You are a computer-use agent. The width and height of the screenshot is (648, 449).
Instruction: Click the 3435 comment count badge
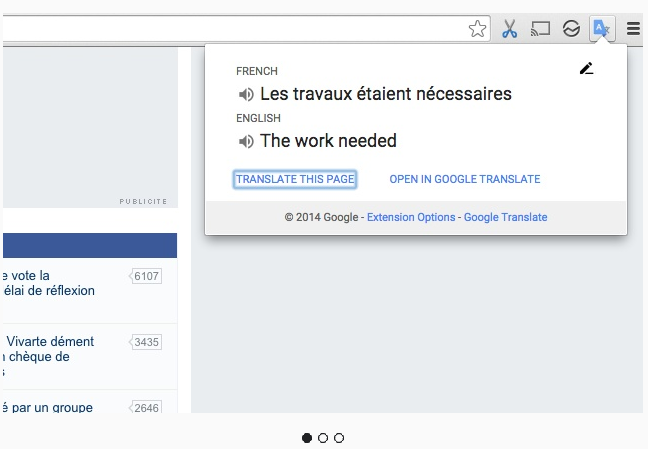tap(145, 342)
